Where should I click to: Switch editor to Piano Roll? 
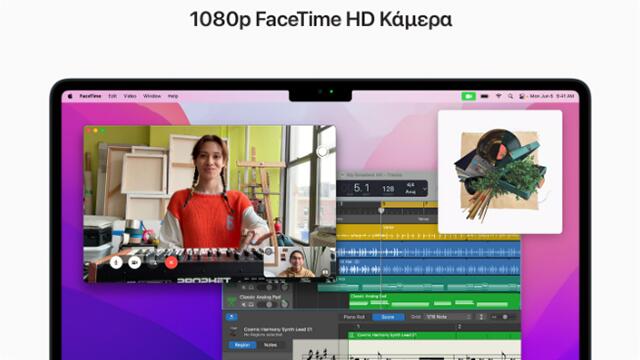354,317
